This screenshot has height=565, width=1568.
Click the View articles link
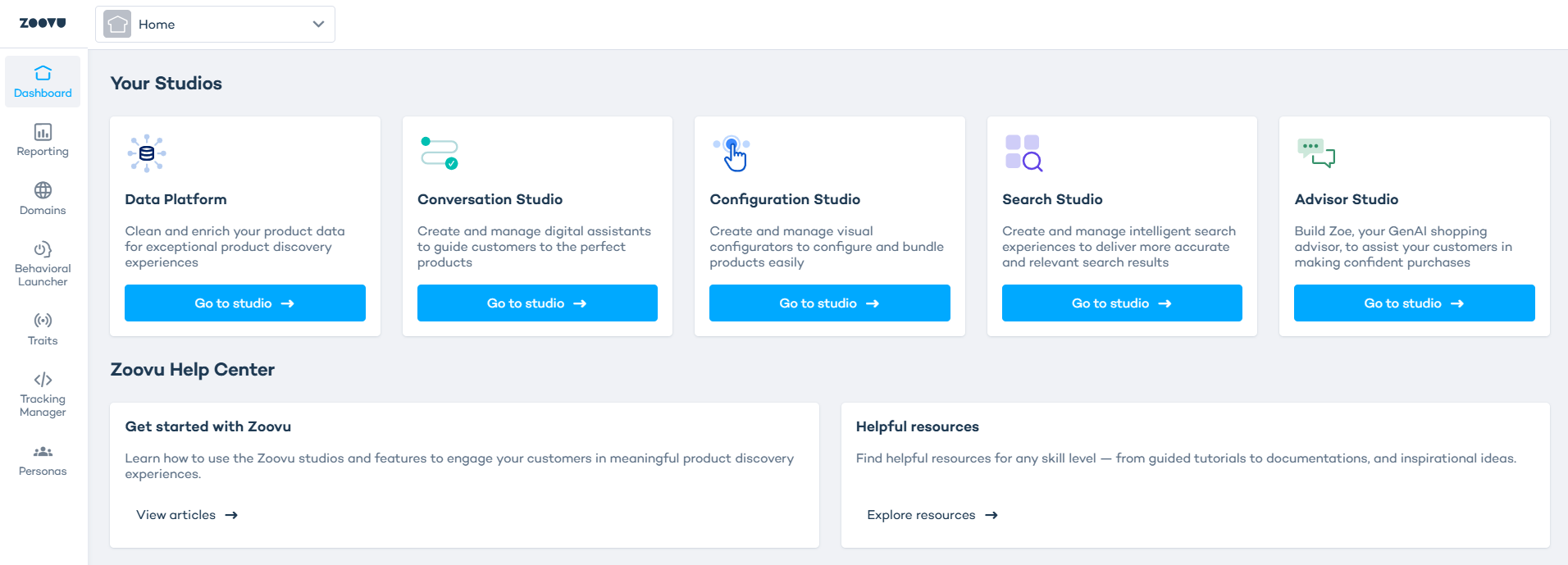187,515
